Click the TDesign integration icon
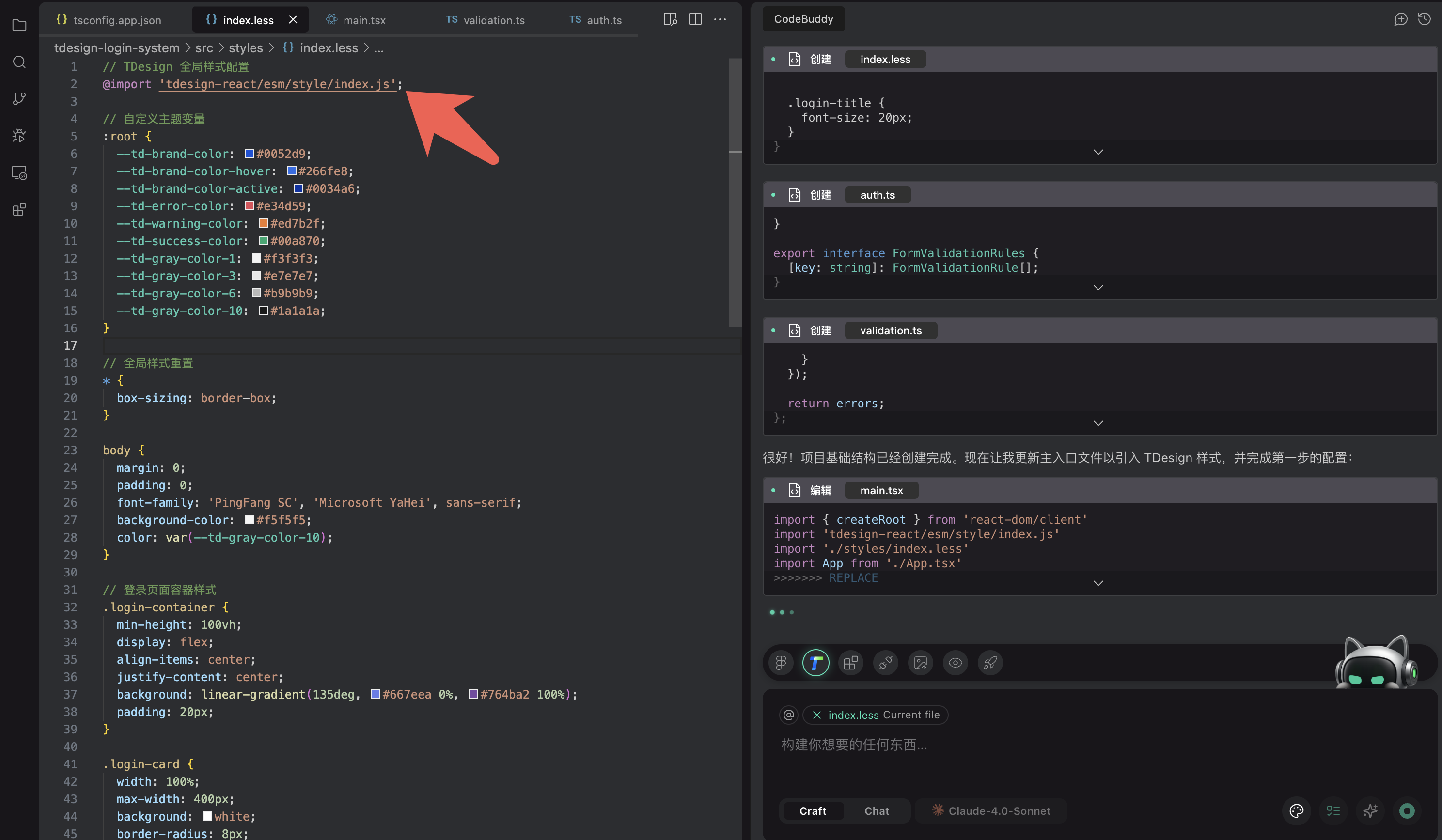The image size is (1442, 840). point(815,663)
